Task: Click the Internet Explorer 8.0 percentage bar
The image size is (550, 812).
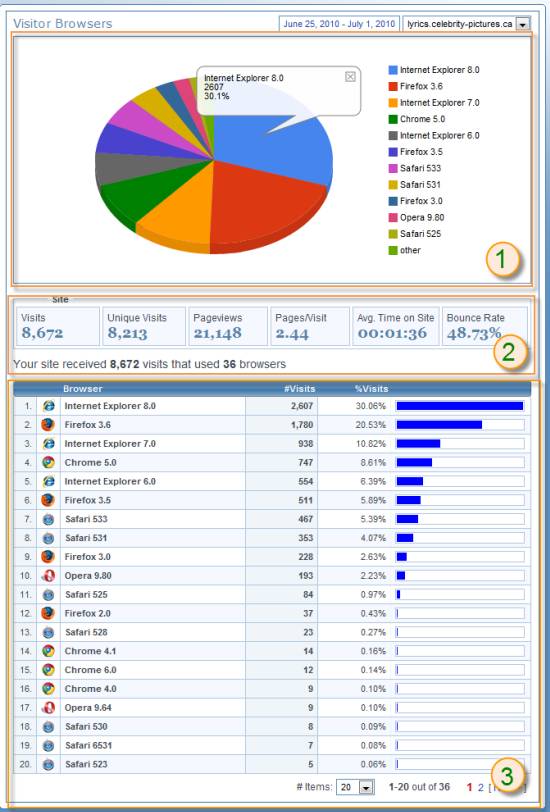Action: tap(460, 406)
